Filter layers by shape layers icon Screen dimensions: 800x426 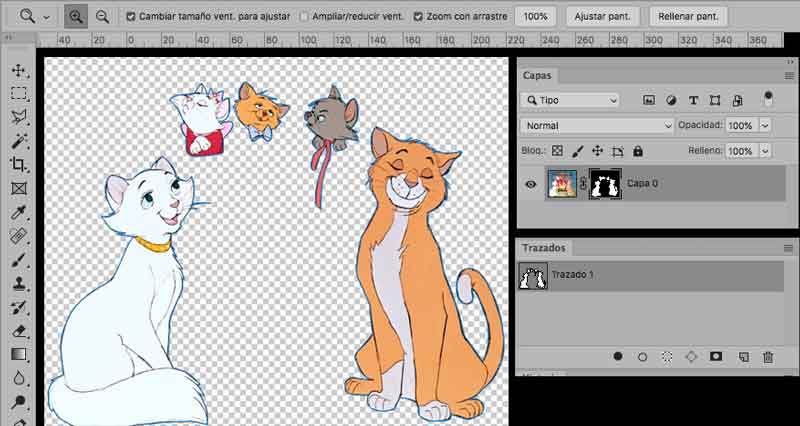[715, 101]
